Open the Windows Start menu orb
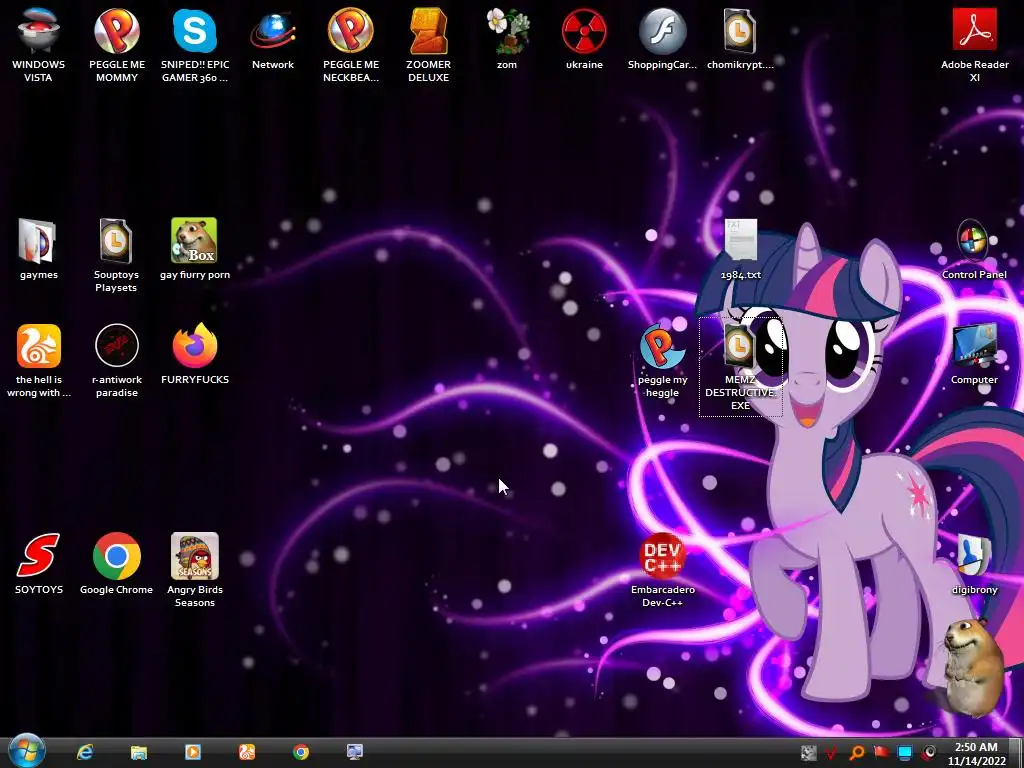 [x=26, y=752]
